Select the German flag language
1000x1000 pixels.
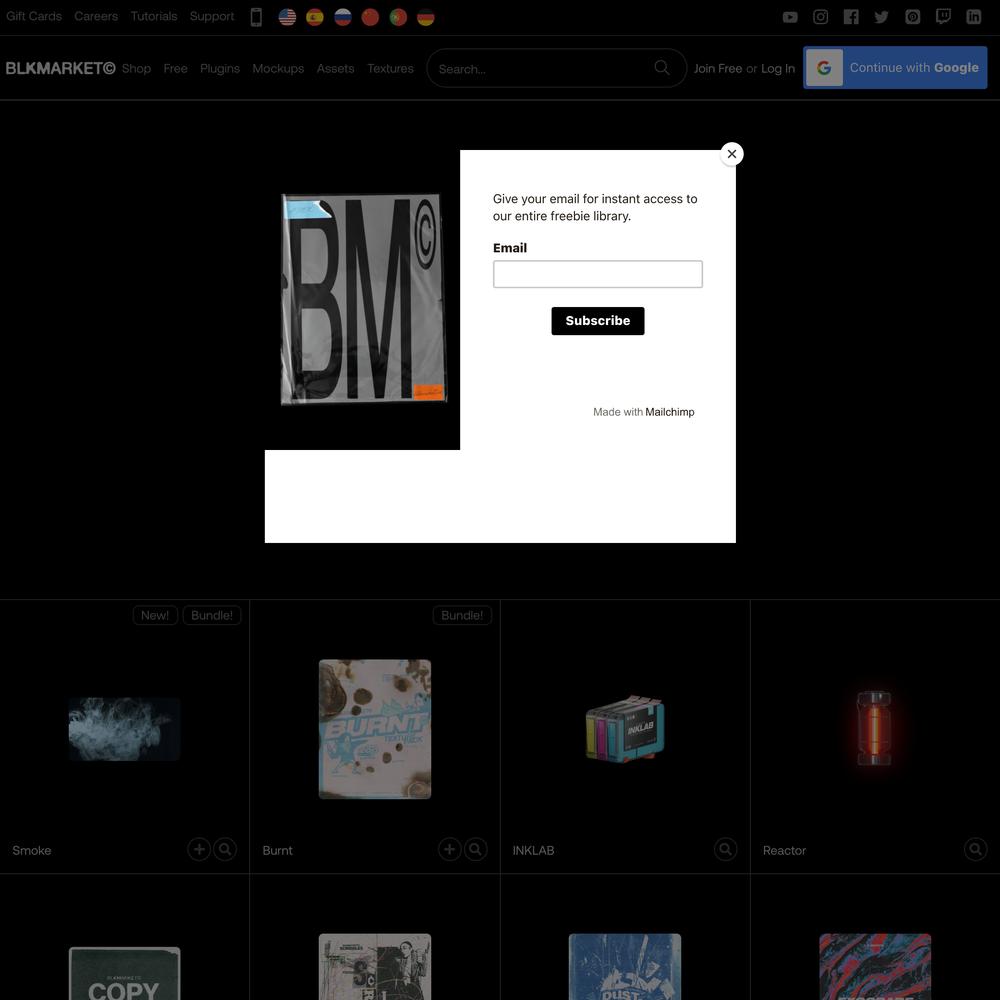[x=425, y=17]
